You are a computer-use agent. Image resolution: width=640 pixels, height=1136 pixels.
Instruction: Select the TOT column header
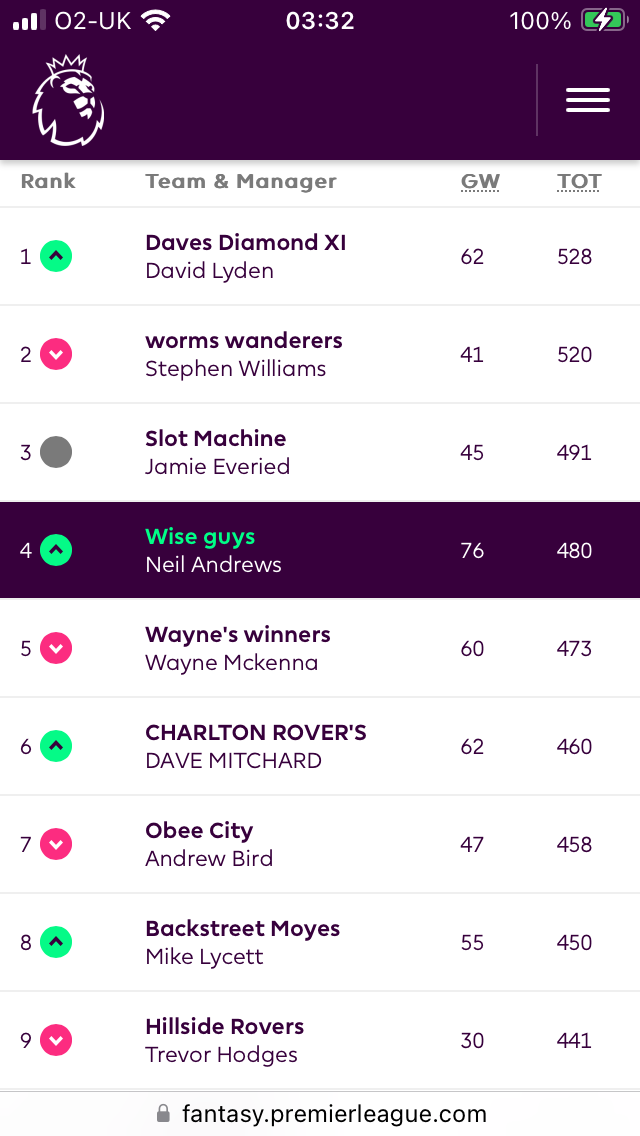pyautogui.click(x=579, y=181)
